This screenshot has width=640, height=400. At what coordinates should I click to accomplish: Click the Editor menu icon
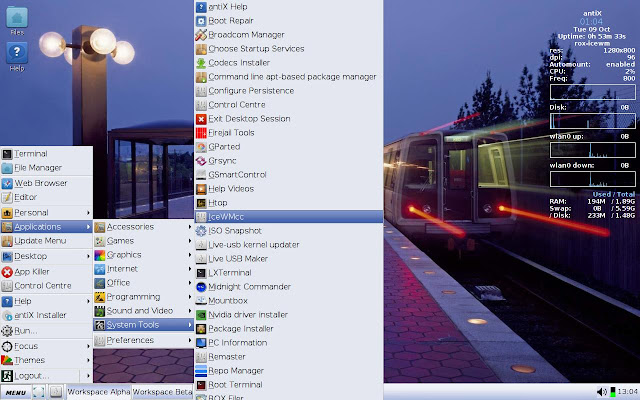pyautogui.click(x=7, y=197)
